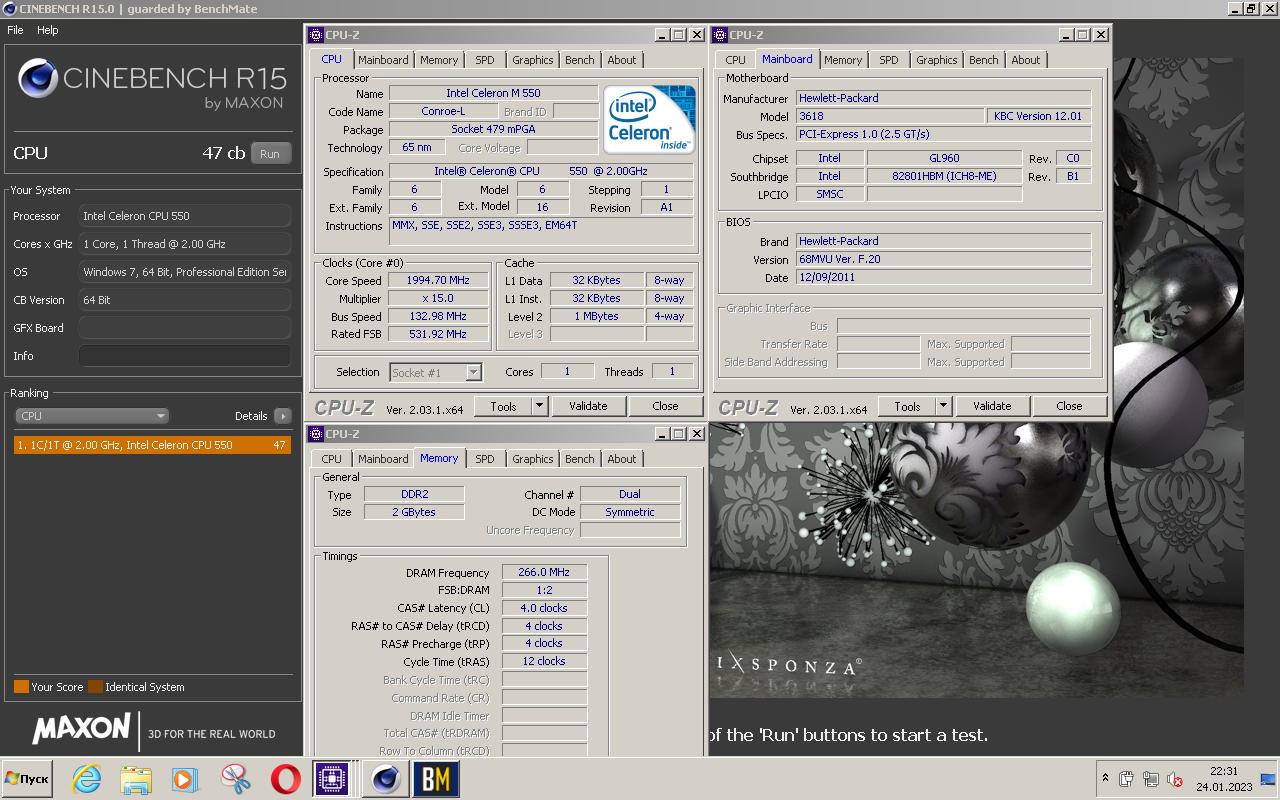The height and width of the screenshot is (800, 1280).
Task: Open SPD tab in the Memory window
Action: click(485, 459)
